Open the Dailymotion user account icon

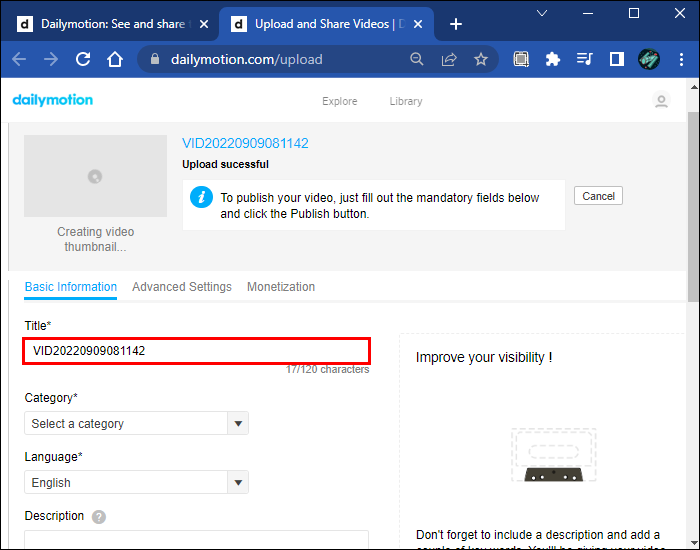(661, 100)
